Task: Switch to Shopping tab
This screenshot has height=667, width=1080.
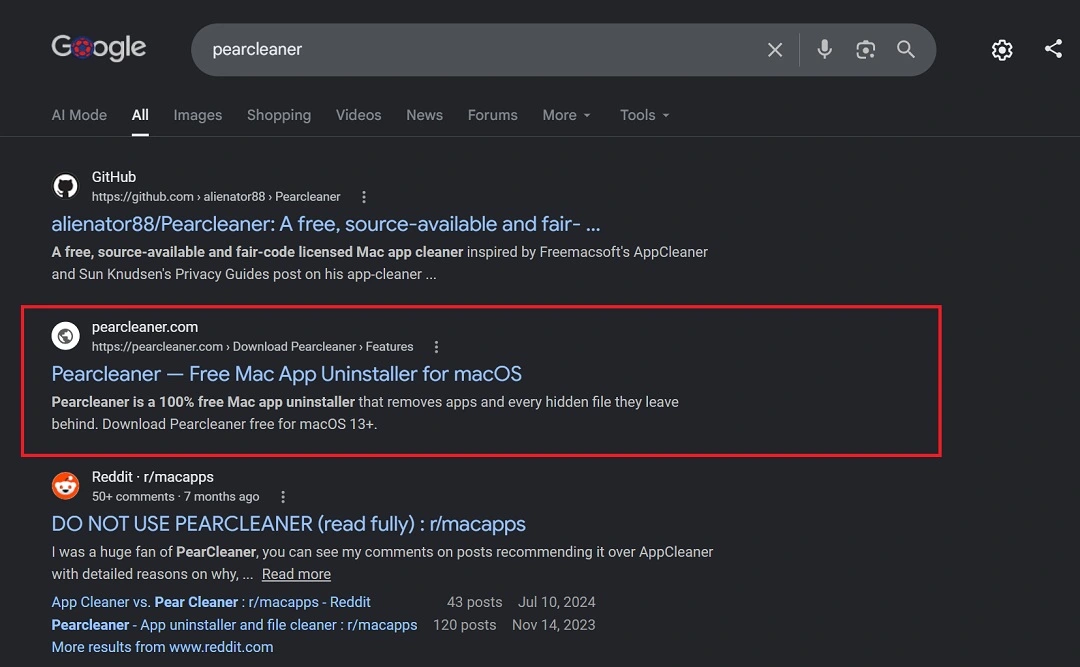Action: [x=279, y=115]
